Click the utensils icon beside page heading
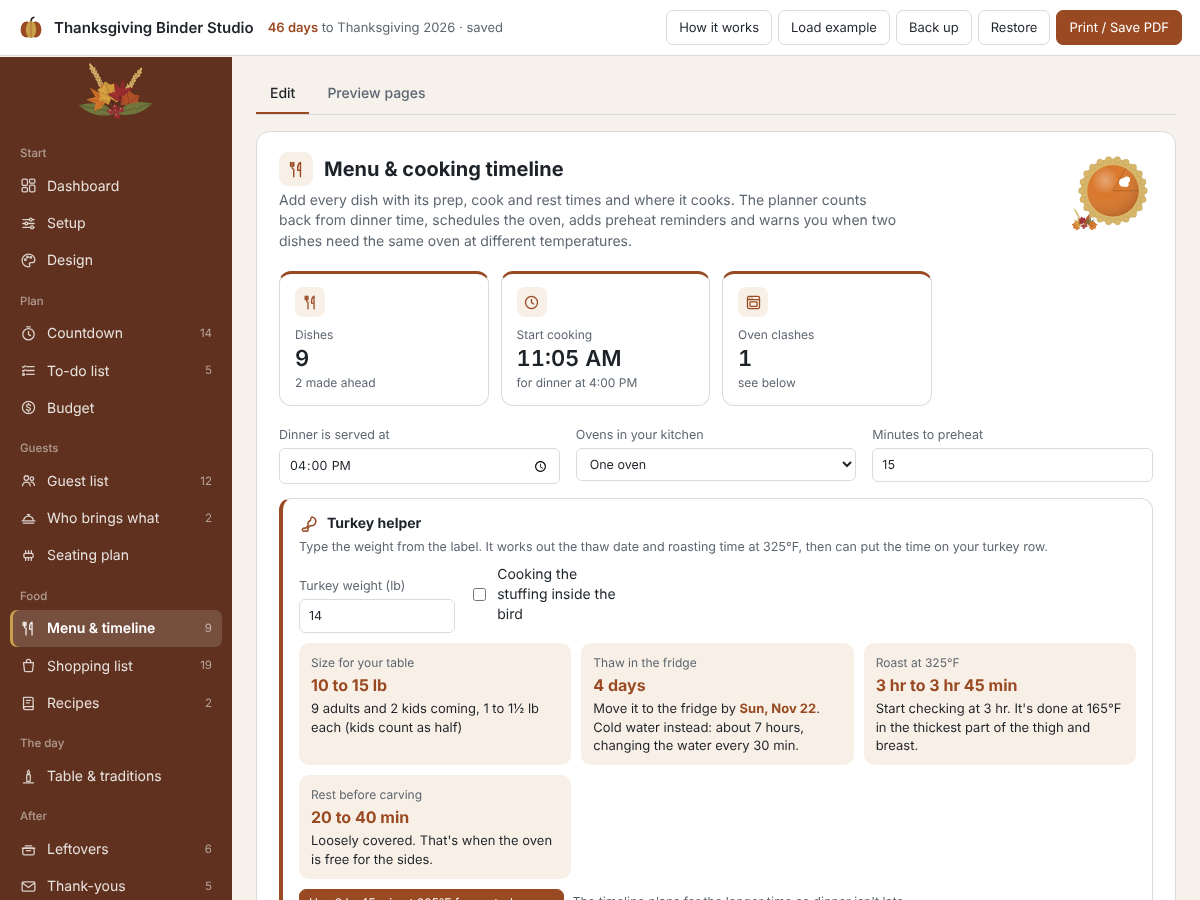The image size is (1200, 900). [x=296, y=169]
